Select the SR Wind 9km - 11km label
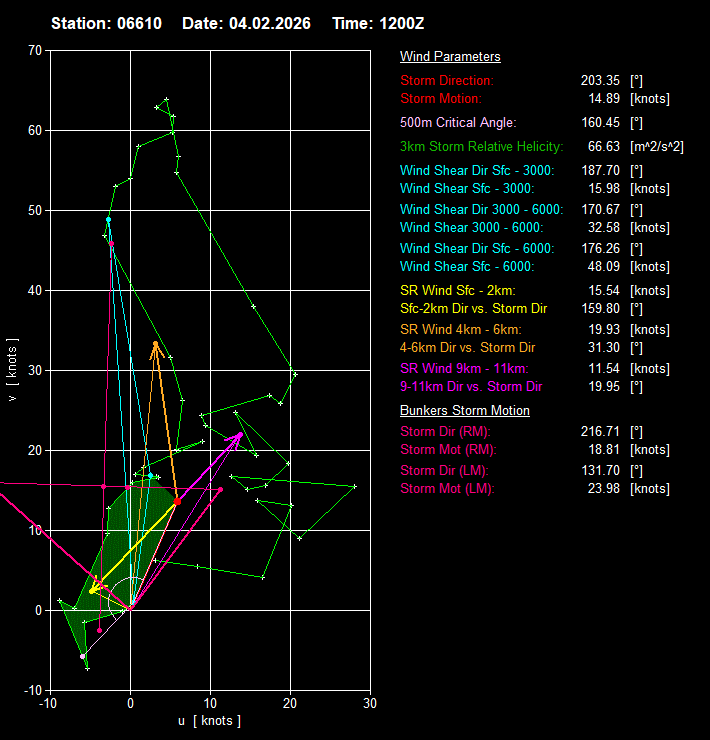The width and height of the screenshot is (710, 740). (463, 368)
